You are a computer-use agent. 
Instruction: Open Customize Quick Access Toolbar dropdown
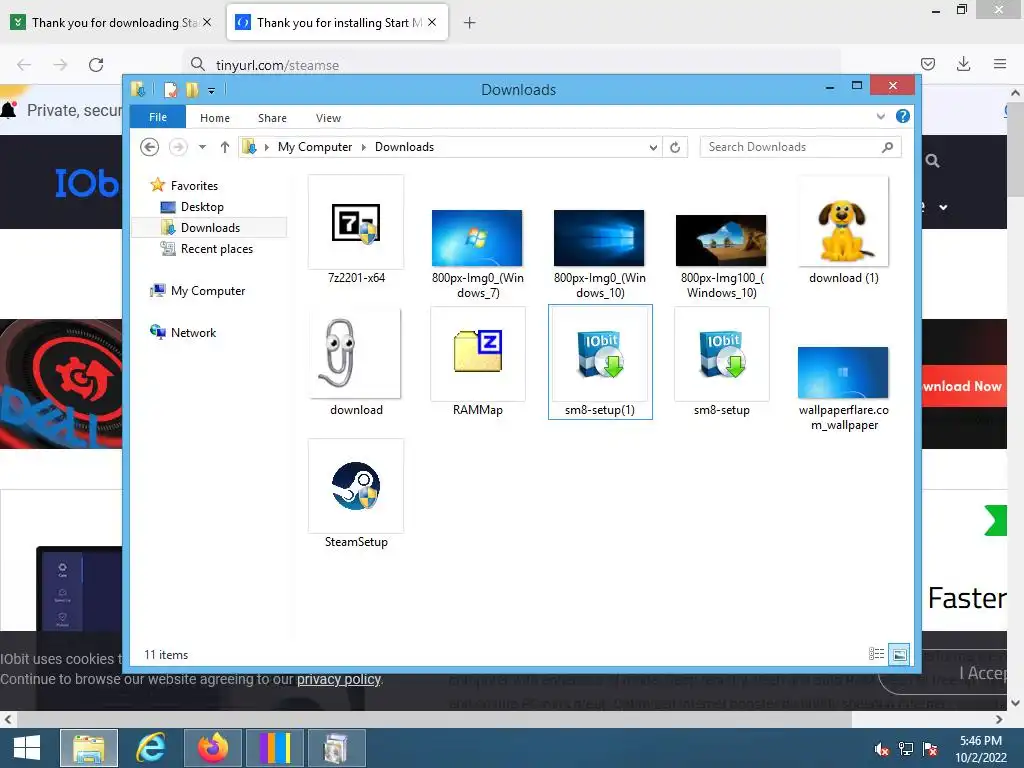[x=211, y=91]
